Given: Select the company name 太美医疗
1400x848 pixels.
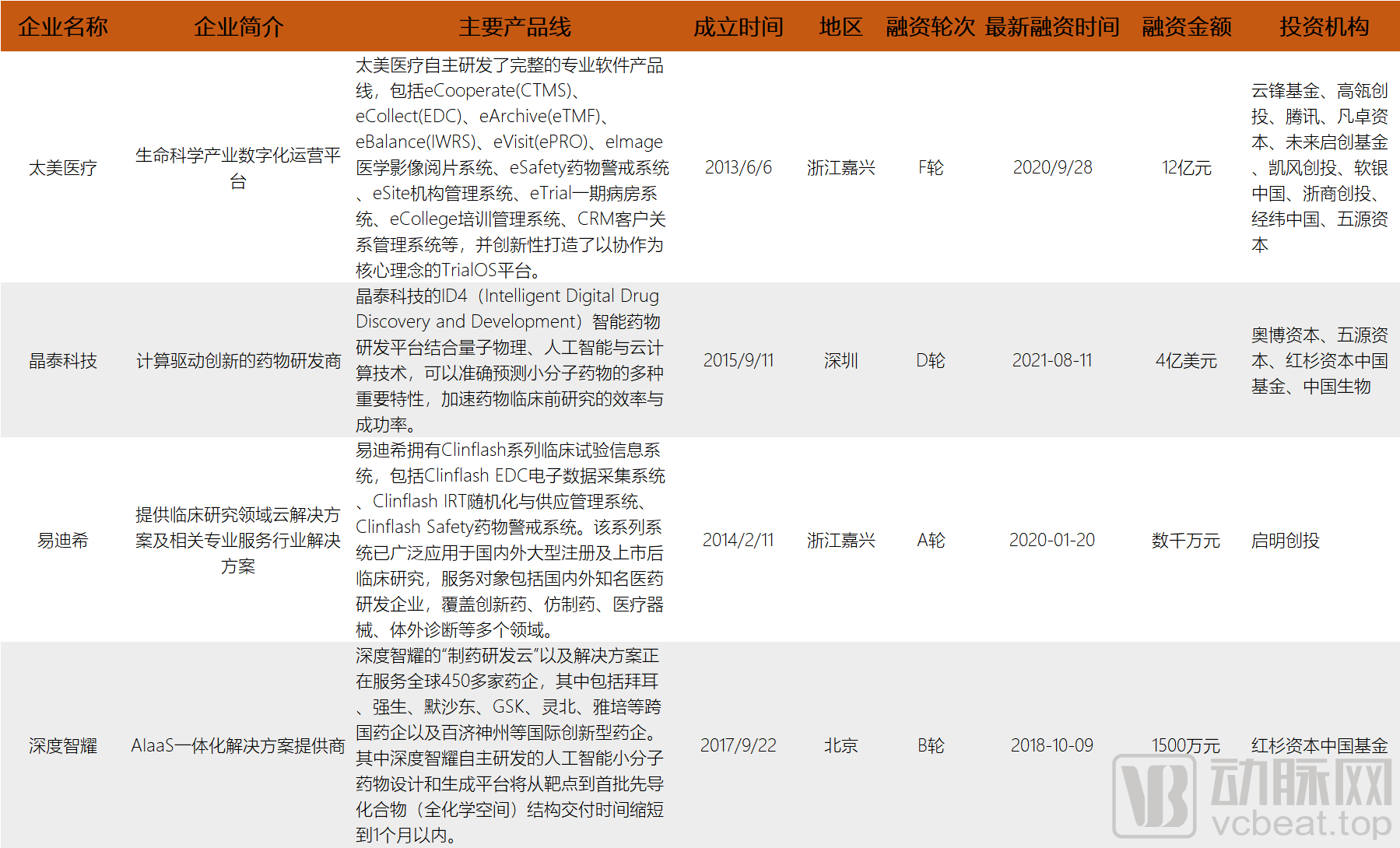Looking at the screenshot, I should 63,168.
